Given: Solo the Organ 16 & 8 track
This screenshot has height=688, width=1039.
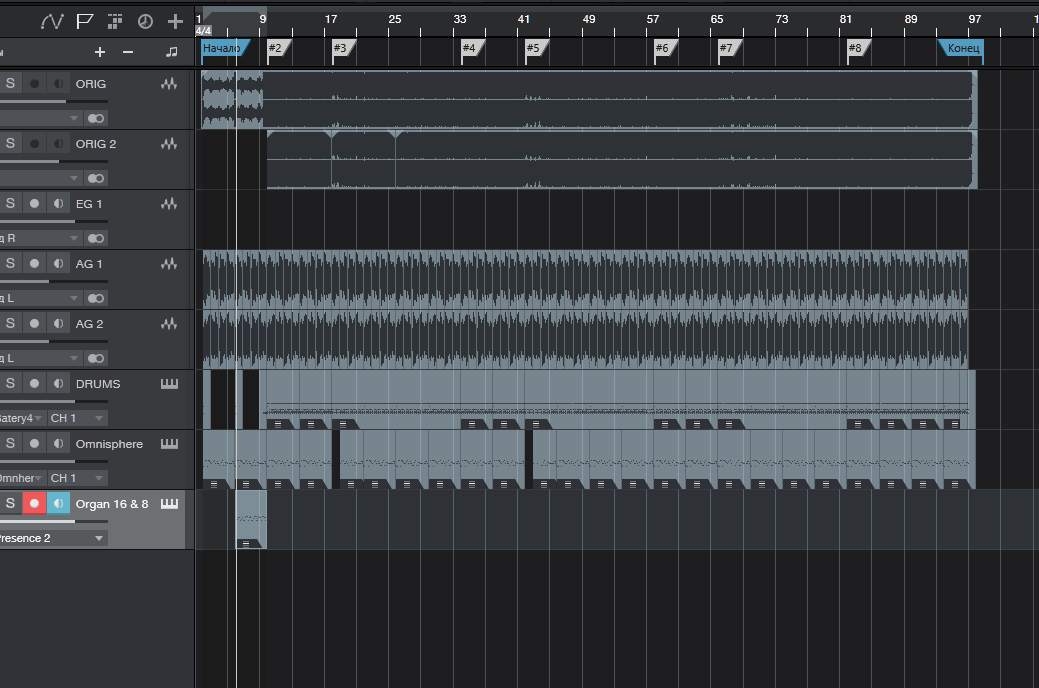Looking at the screenshot, I should pyautogui.click(x=10, y=503).
